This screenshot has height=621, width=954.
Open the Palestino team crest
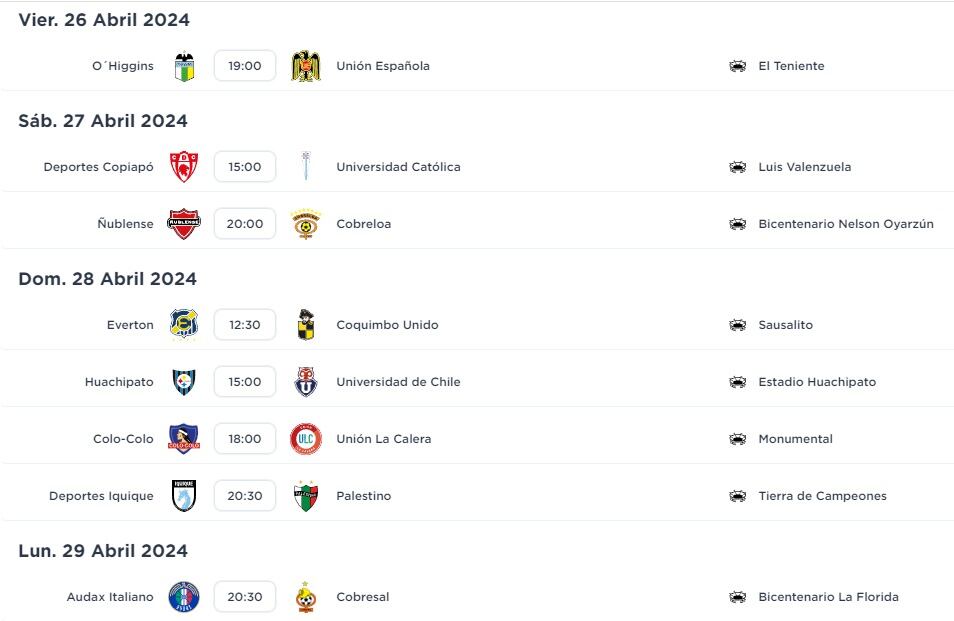[305, 496]
